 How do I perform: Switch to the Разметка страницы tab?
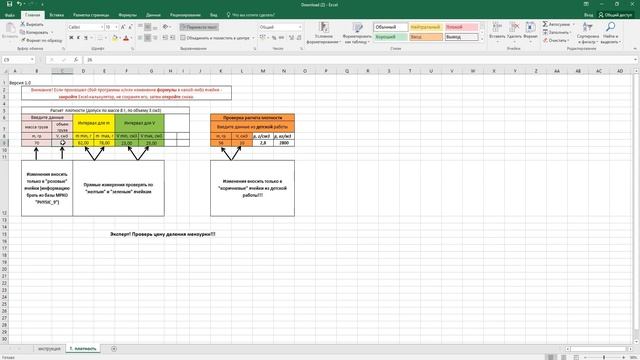91,15
